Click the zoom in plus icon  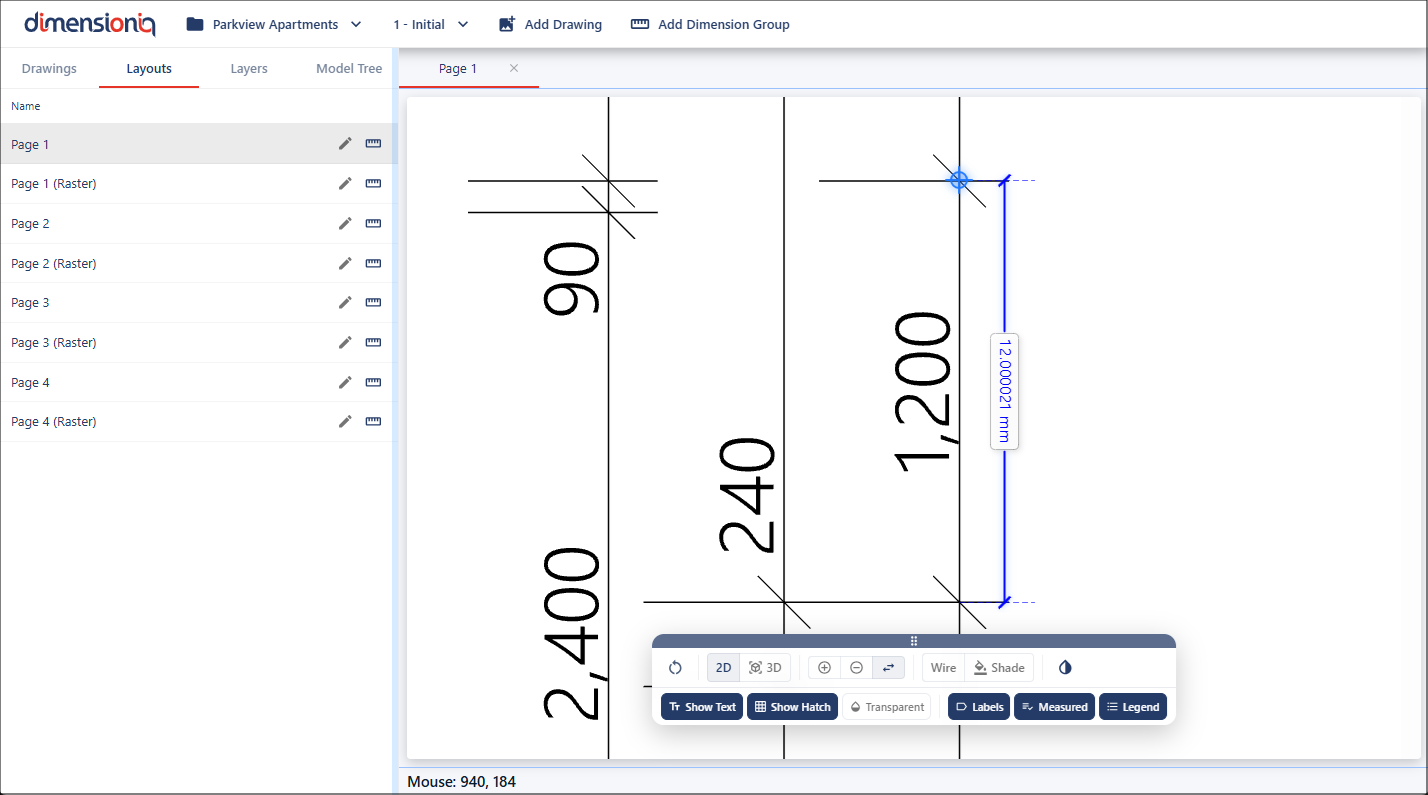tap(824, 668)
